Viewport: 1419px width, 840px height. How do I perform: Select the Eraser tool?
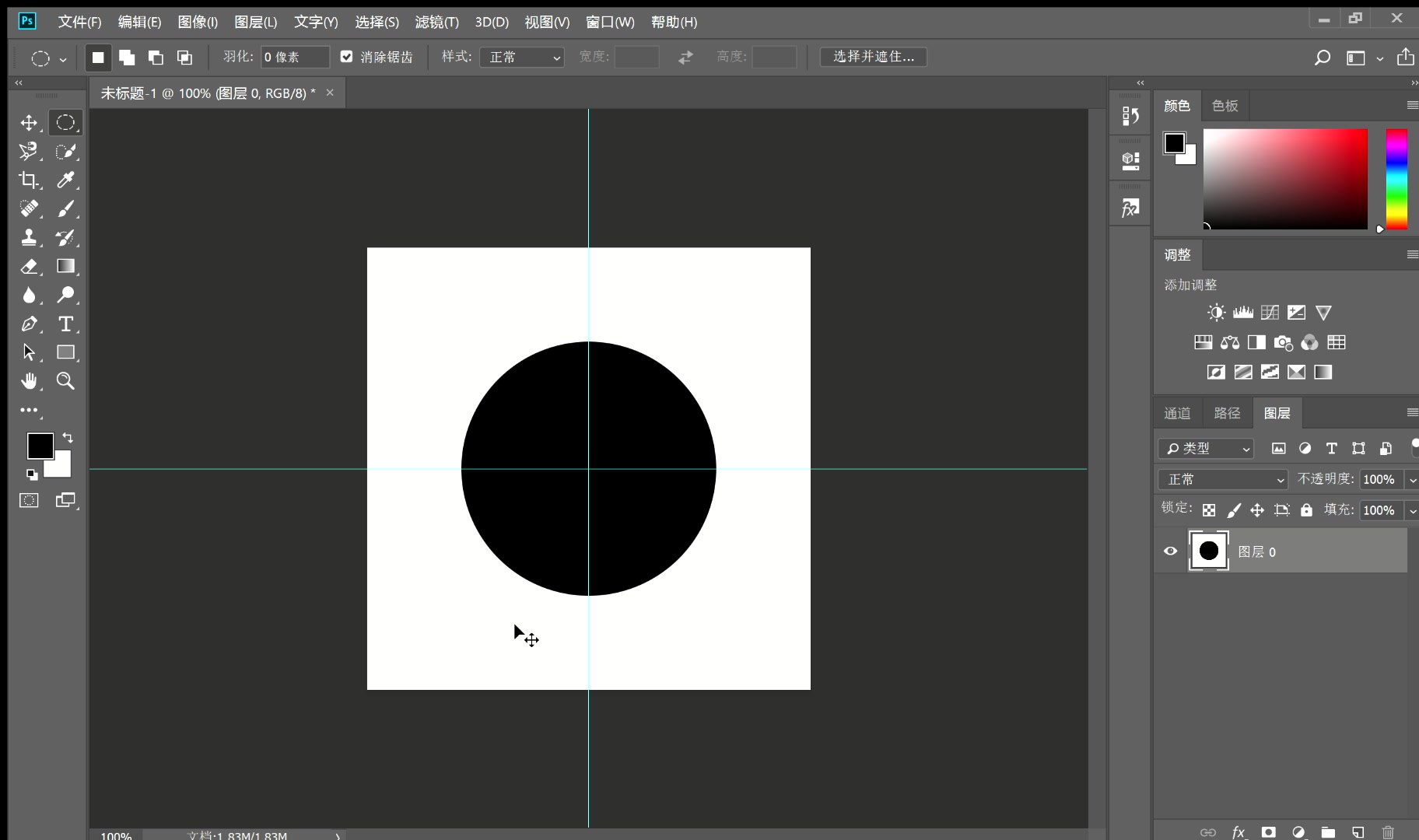pos(29,267)
